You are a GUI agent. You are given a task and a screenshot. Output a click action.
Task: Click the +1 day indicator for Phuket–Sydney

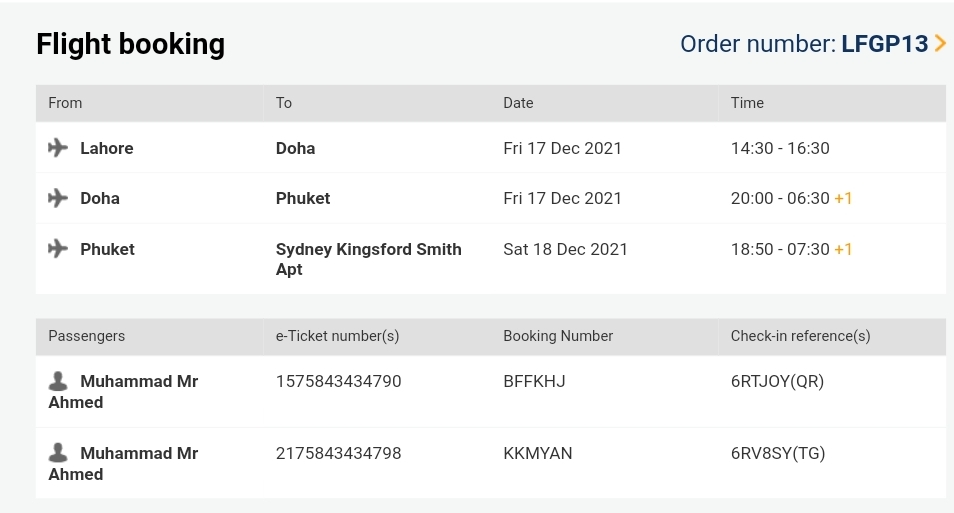[843, 249]
